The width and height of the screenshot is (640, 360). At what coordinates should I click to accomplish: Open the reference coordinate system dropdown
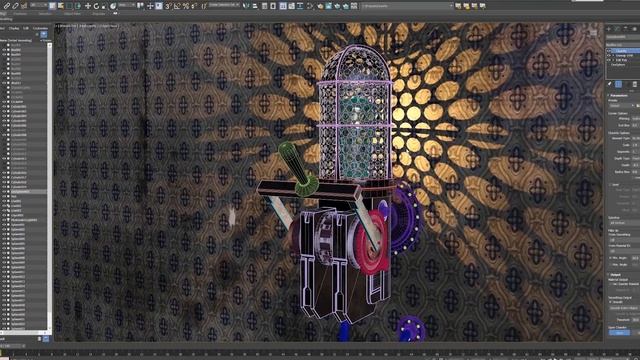[x=127, y=5]
